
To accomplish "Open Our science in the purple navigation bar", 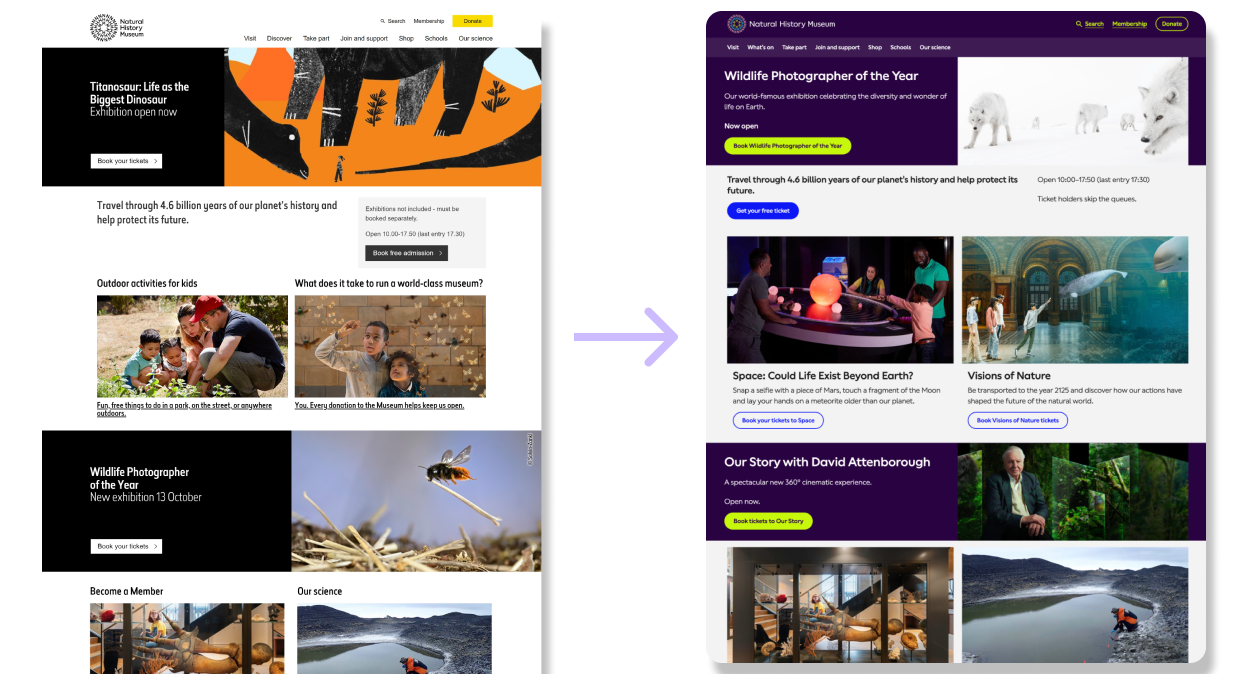I will pyautogui.click(x=935, y=47).
